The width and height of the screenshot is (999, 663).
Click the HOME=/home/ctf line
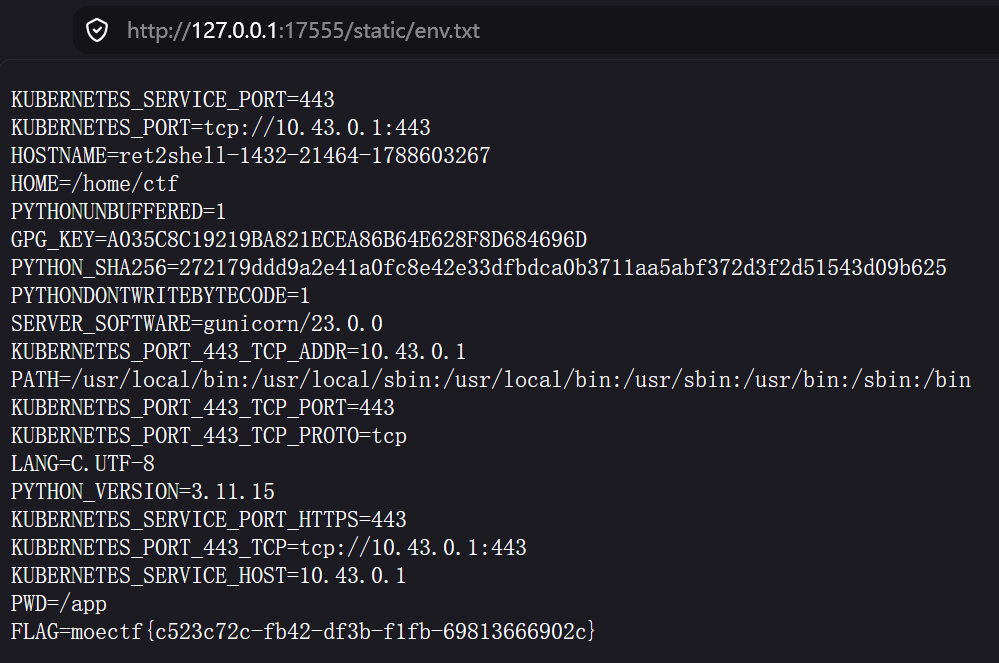94,183
